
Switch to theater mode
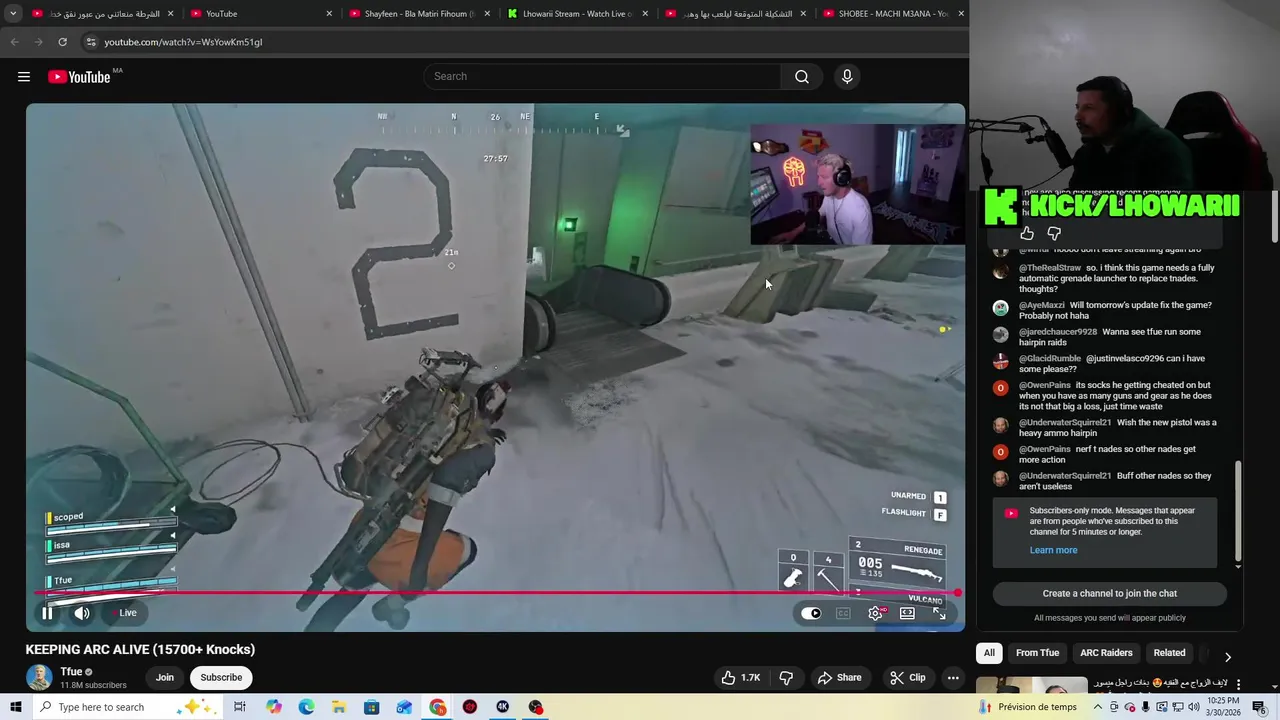tap(907, 614)
